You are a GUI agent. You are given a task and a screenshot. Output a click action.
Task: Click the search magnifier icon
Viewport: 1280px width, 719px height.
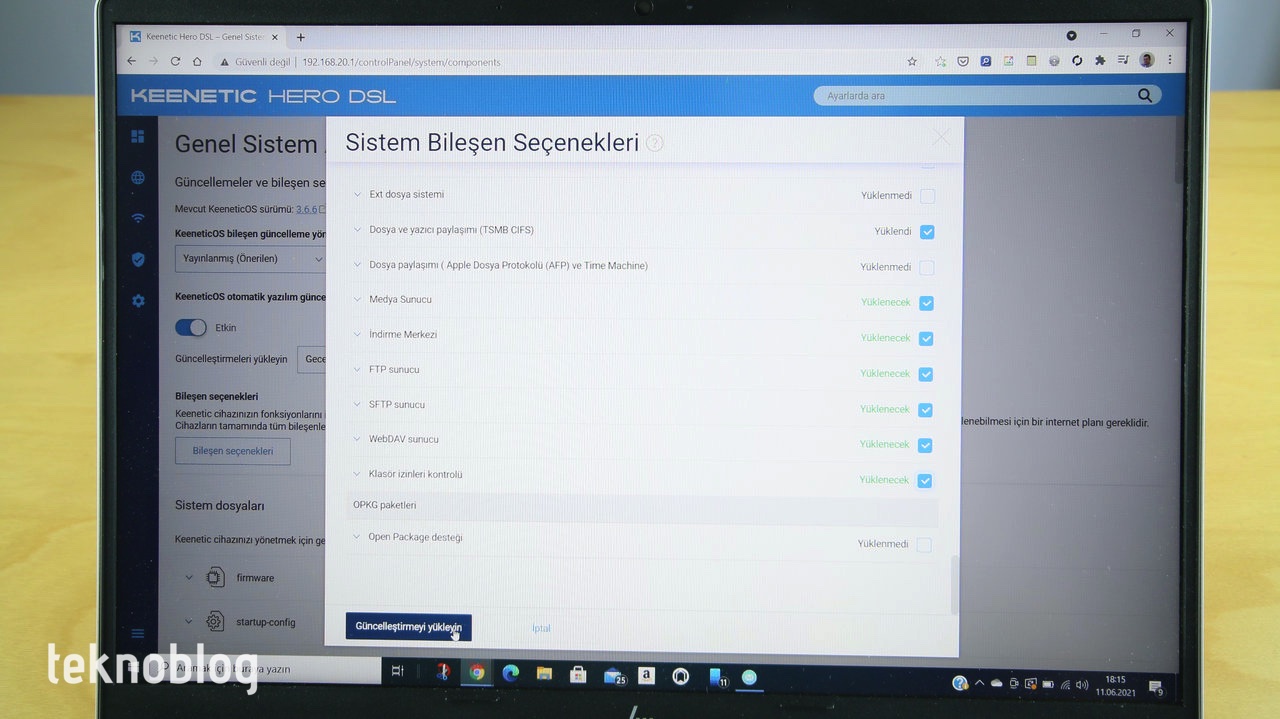1145,96
